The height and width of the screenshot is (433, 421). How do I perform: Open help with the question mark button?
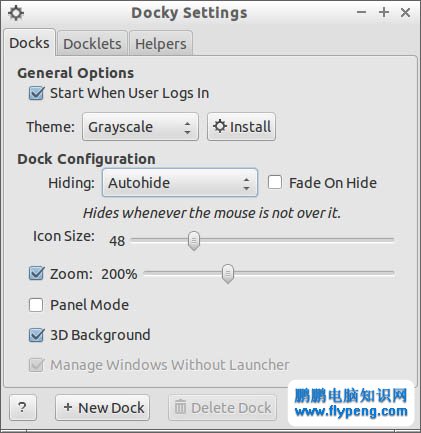pos(23,407)
